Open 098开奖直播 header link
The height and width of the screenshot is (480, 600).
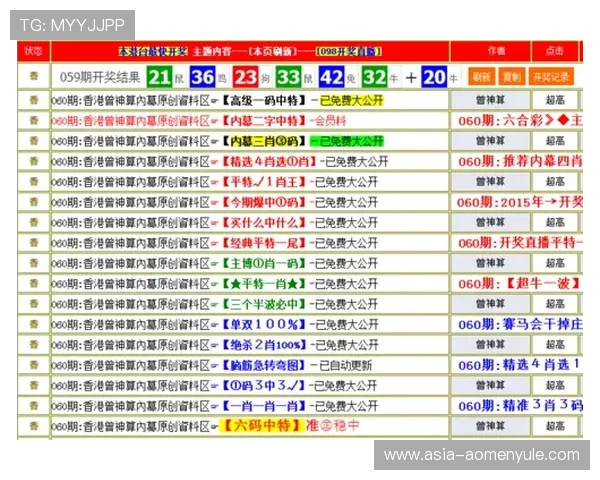349,51
